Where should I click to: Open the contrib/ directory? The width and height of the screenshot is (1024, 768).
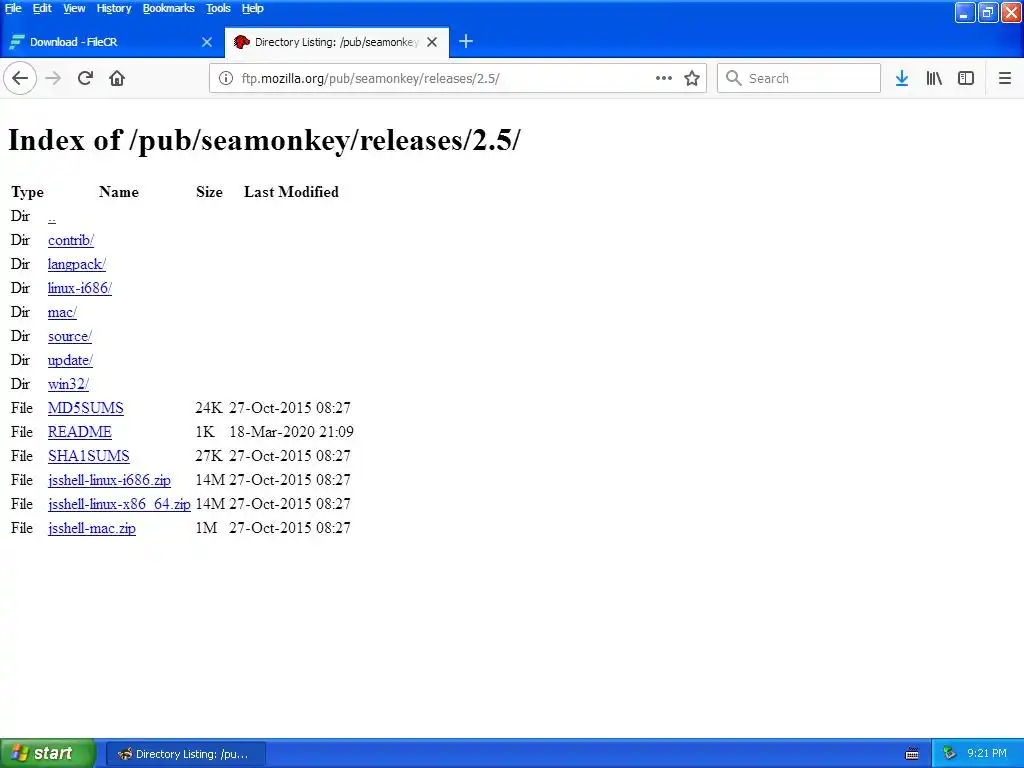pos(71,240)
